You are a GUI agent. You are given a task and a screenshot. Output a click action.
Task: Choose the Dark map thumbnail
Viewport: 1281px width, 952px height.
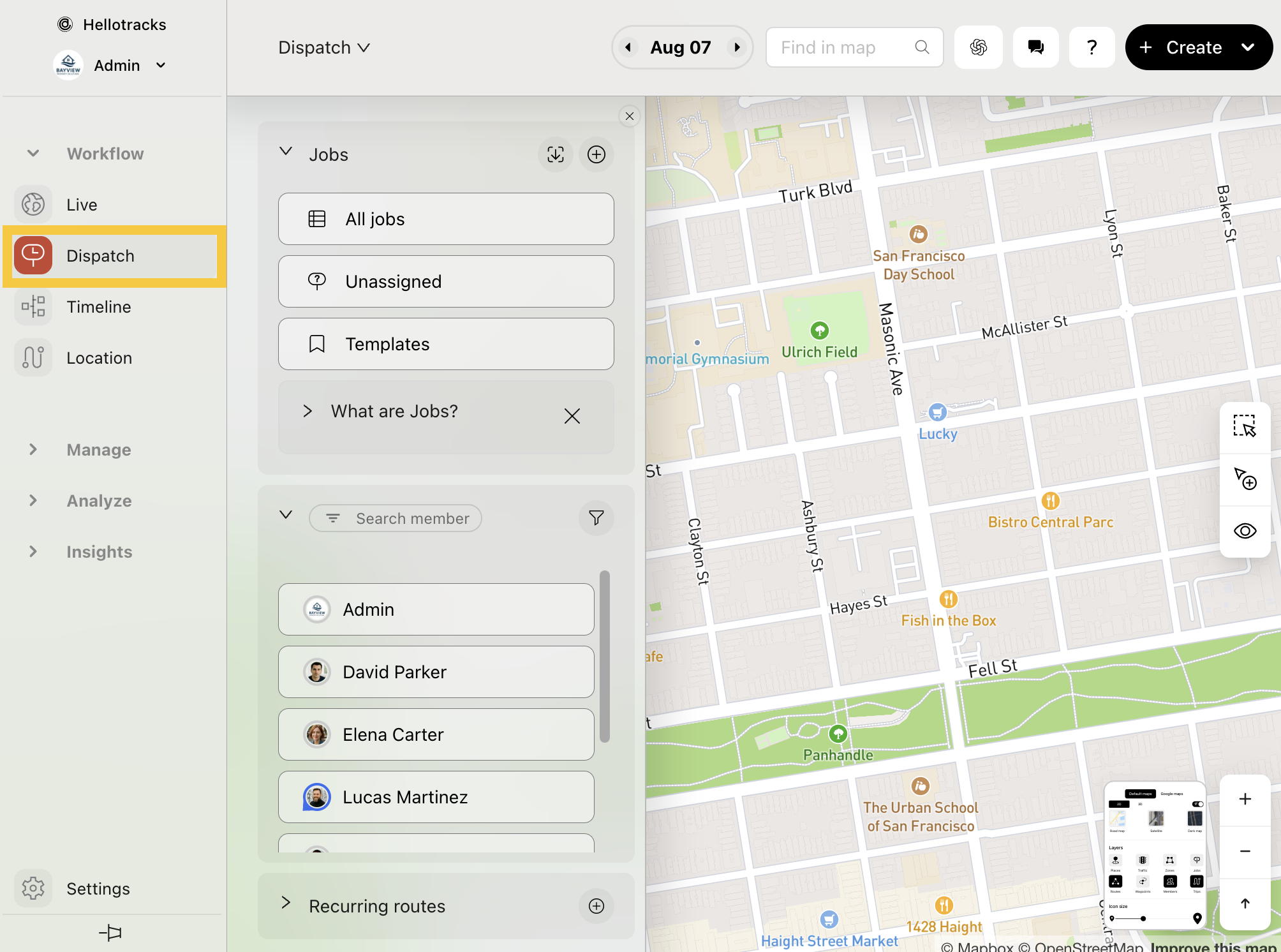1195,819
